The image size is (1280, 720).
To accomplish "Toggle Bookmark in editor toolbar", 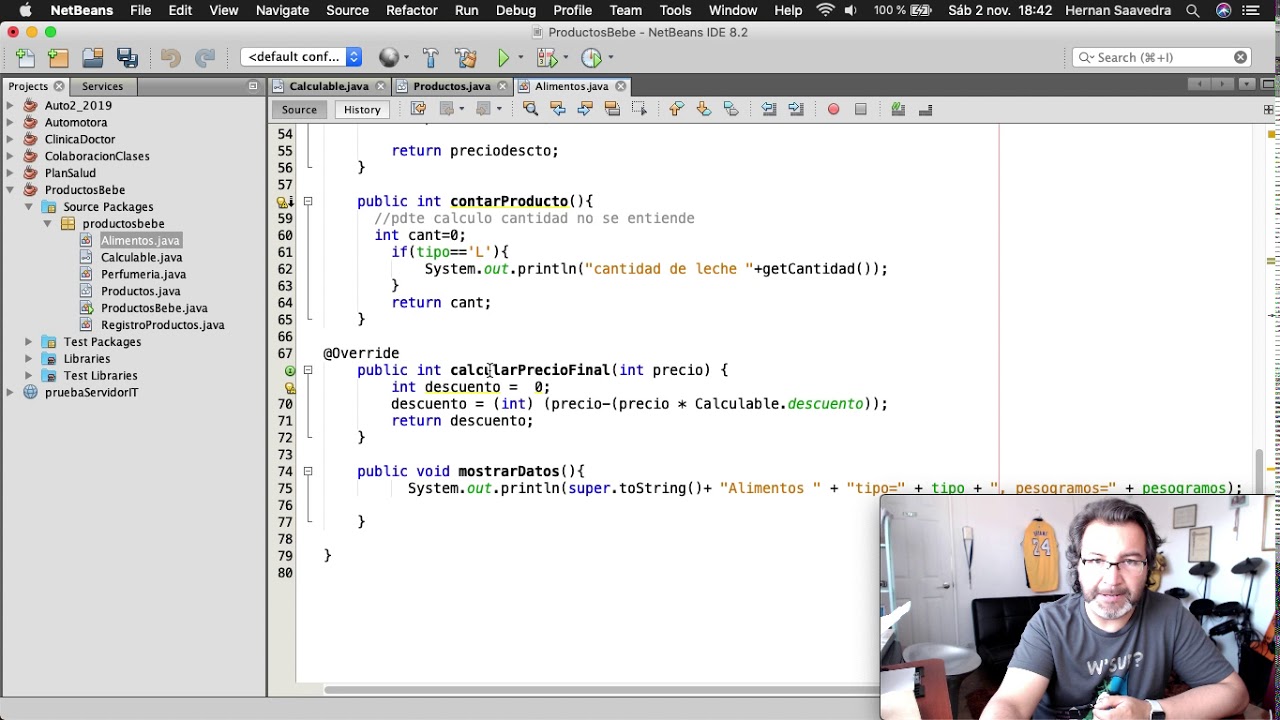I will [x=731, y=109].
